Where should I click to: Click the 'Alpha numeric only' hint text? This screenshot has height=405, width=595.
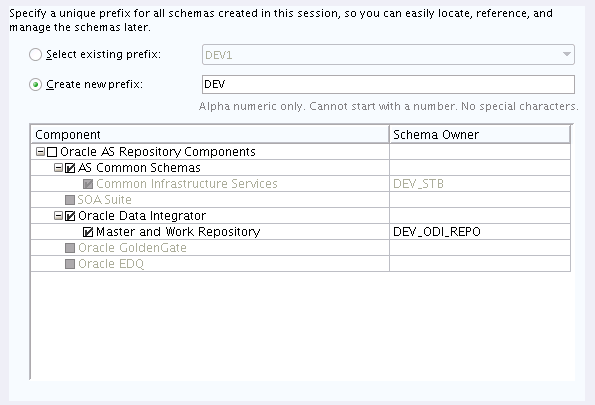(389, 106)
